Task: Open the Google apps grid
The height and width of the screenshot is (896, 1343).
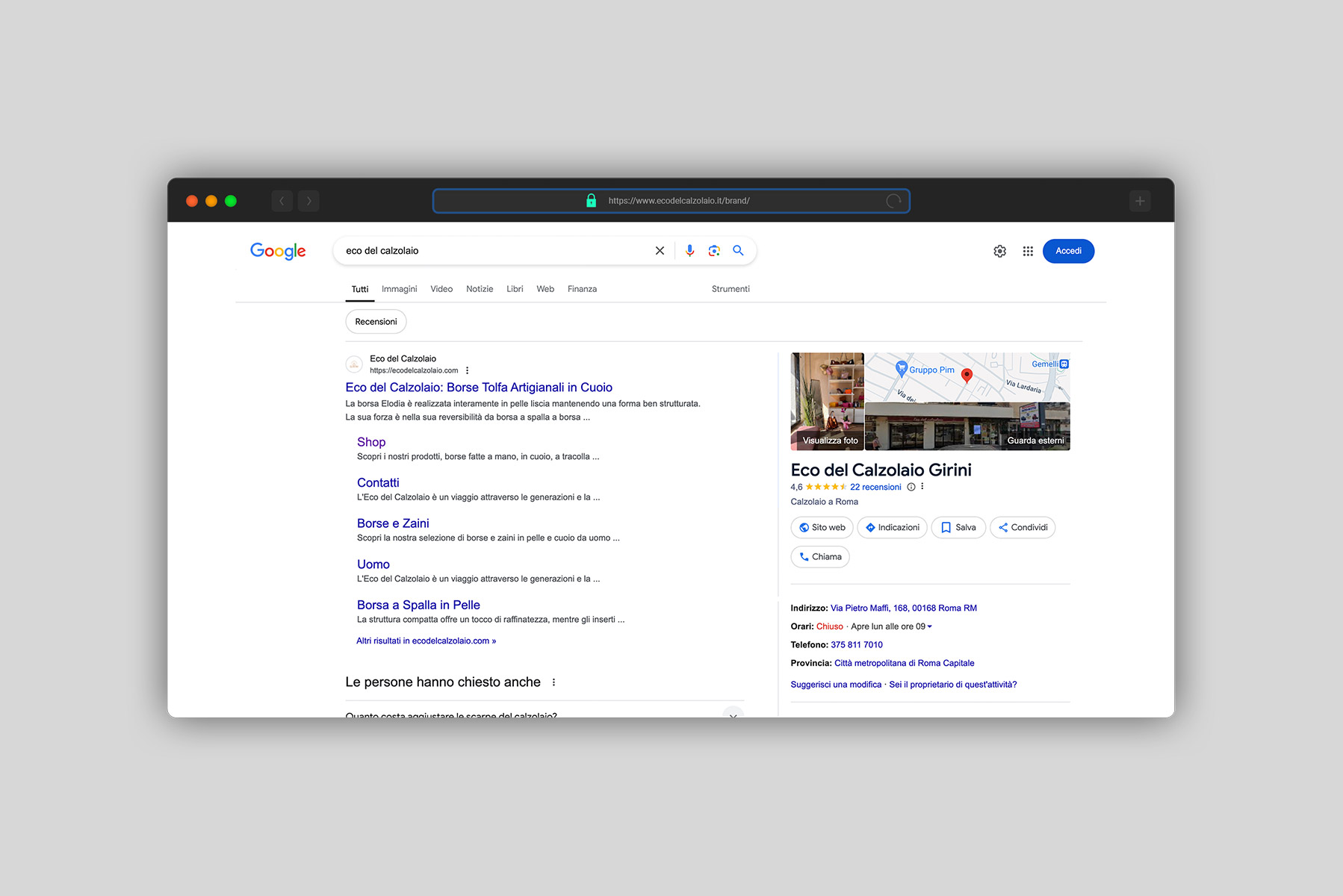Action: (x=1028, y=251)
